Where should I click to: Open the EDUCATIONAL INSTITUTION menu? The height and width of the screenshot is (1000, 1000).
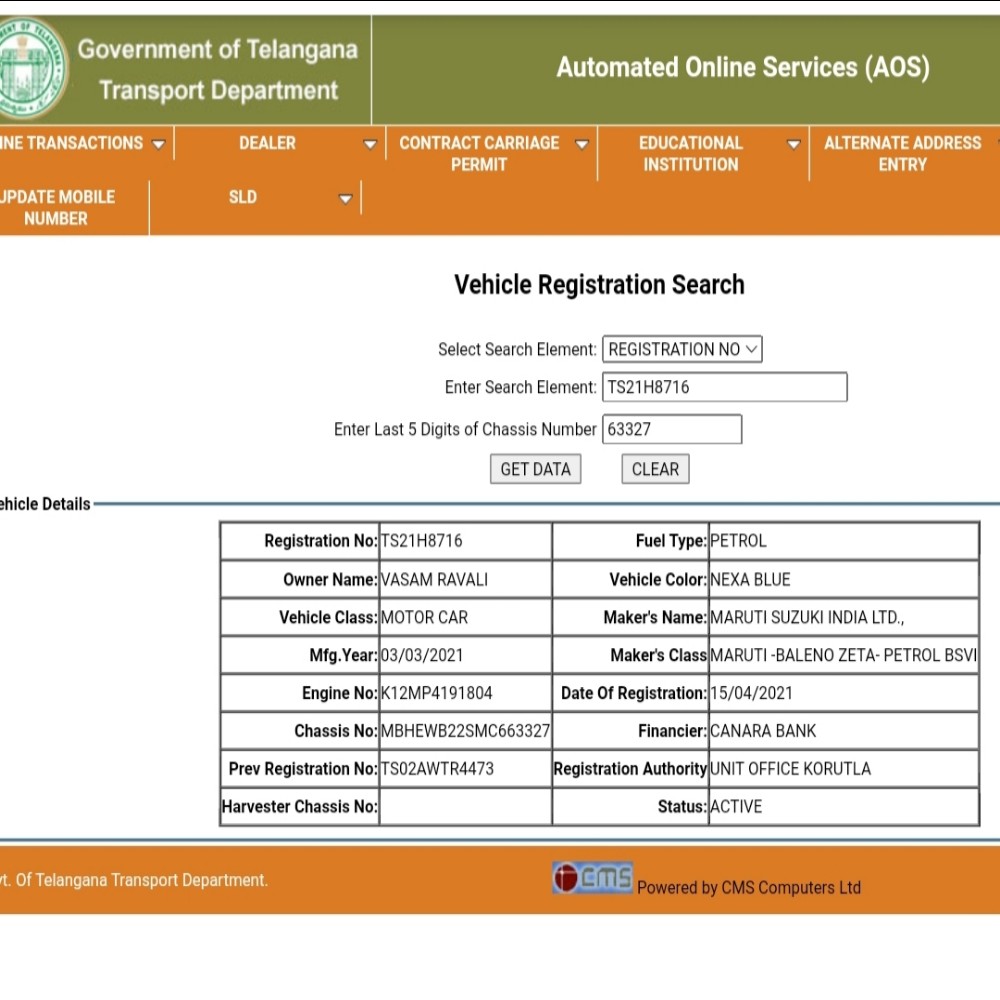pos(691,154)
